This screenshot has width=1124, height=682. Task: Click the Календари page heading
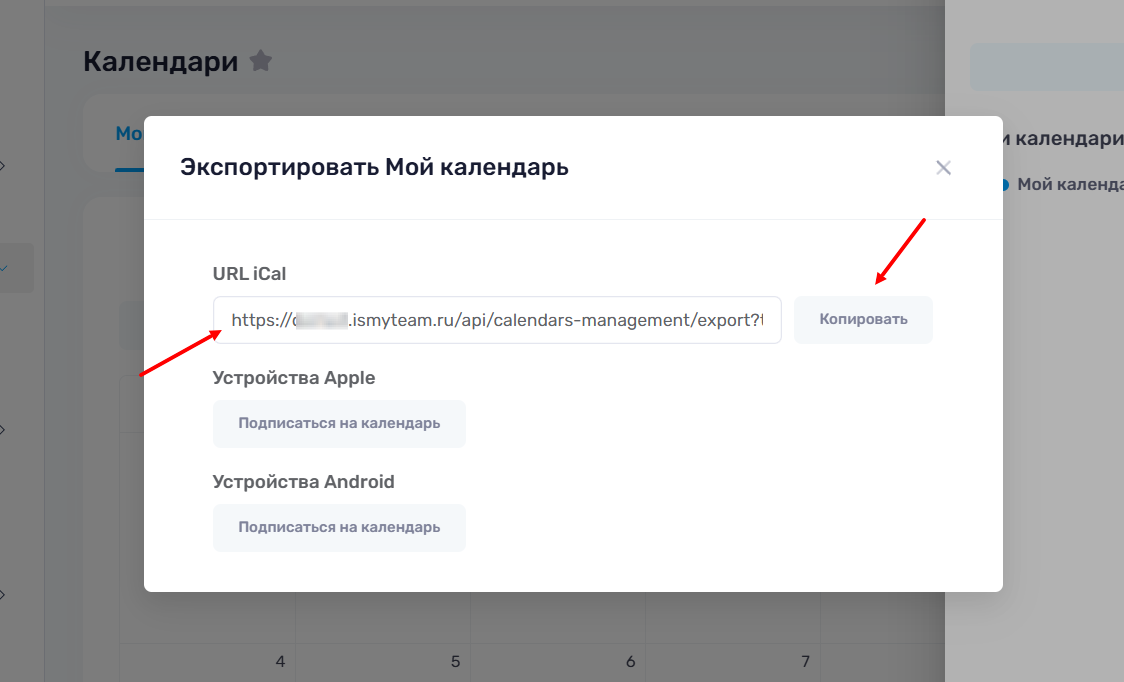pos(160,61)
